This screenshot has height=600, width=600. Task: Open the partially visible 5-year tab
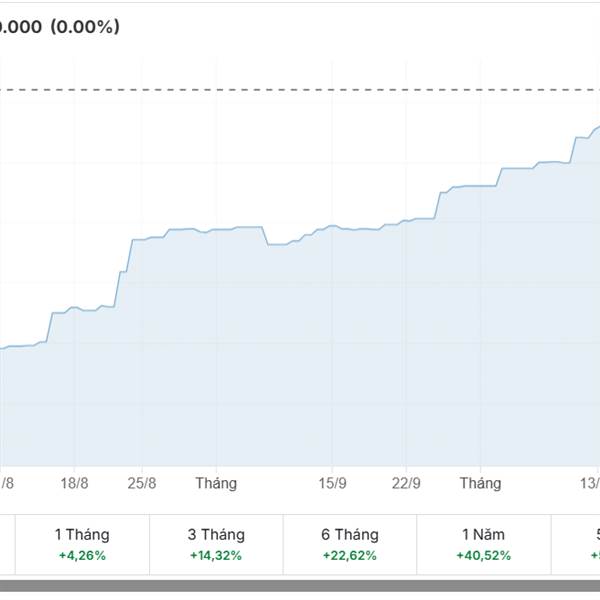click(585, 544)
